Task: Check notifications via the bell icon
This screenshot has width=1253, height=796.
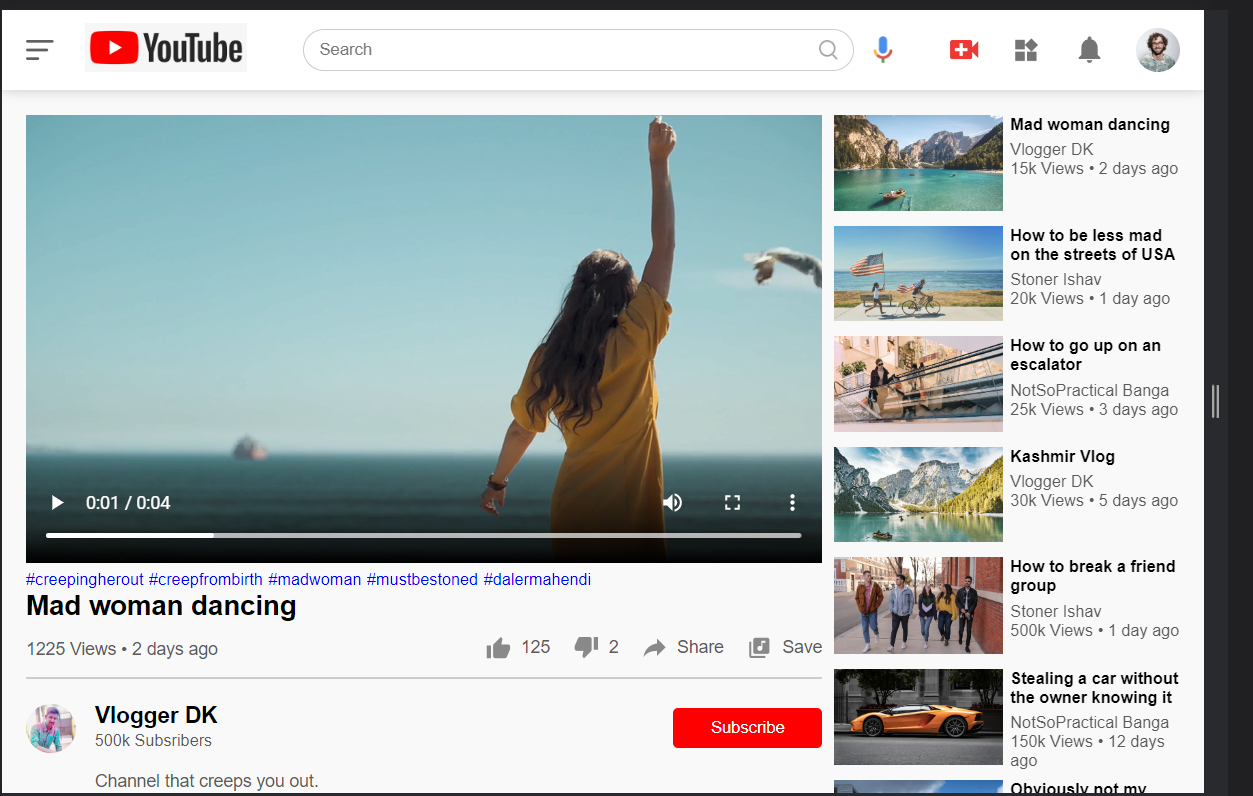Action: click(1089, 49)
